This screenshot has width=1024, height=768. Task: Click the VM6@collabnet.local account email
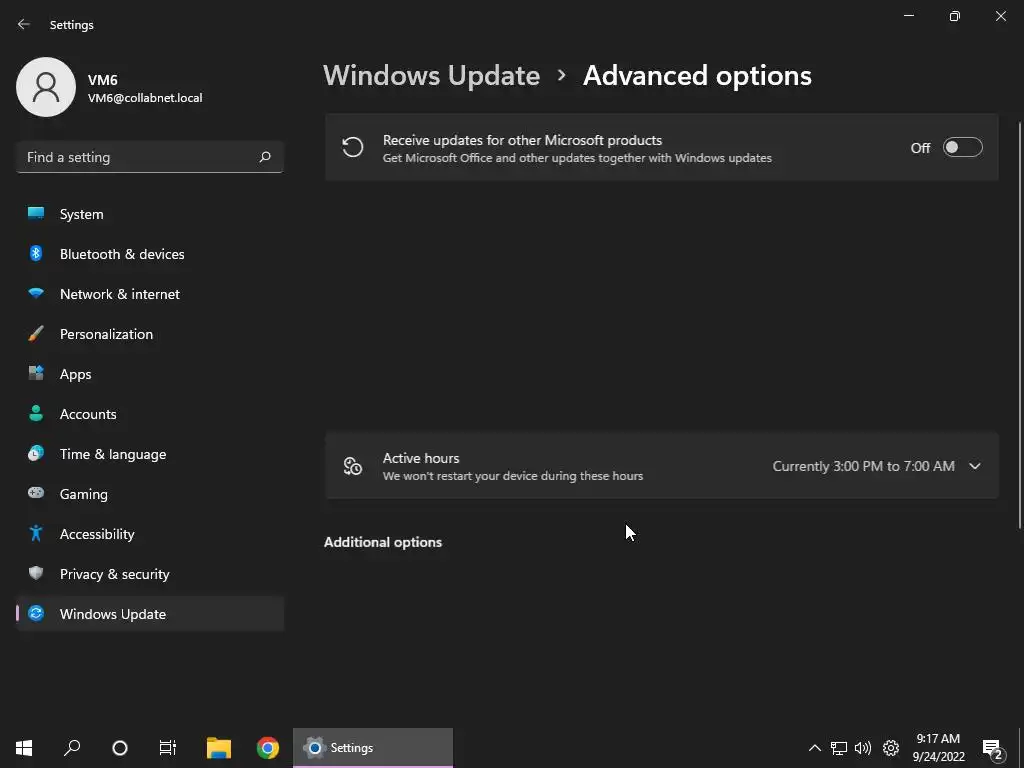145,98
